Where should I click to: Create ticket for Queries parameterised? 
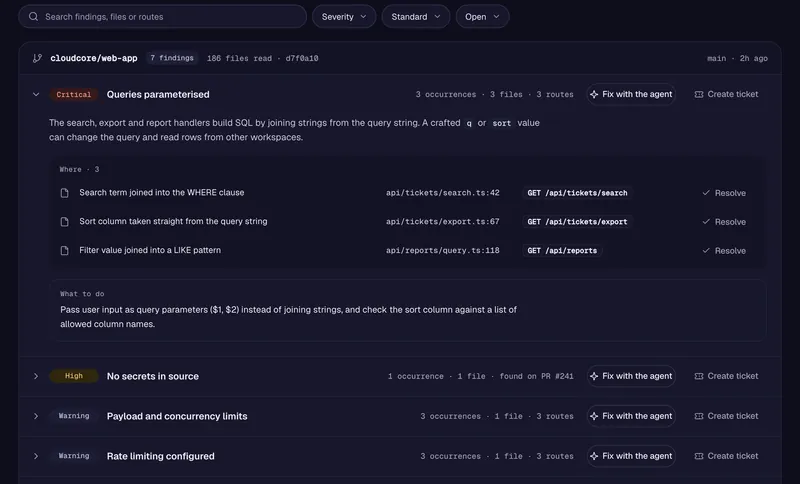(x=727, y=94)
